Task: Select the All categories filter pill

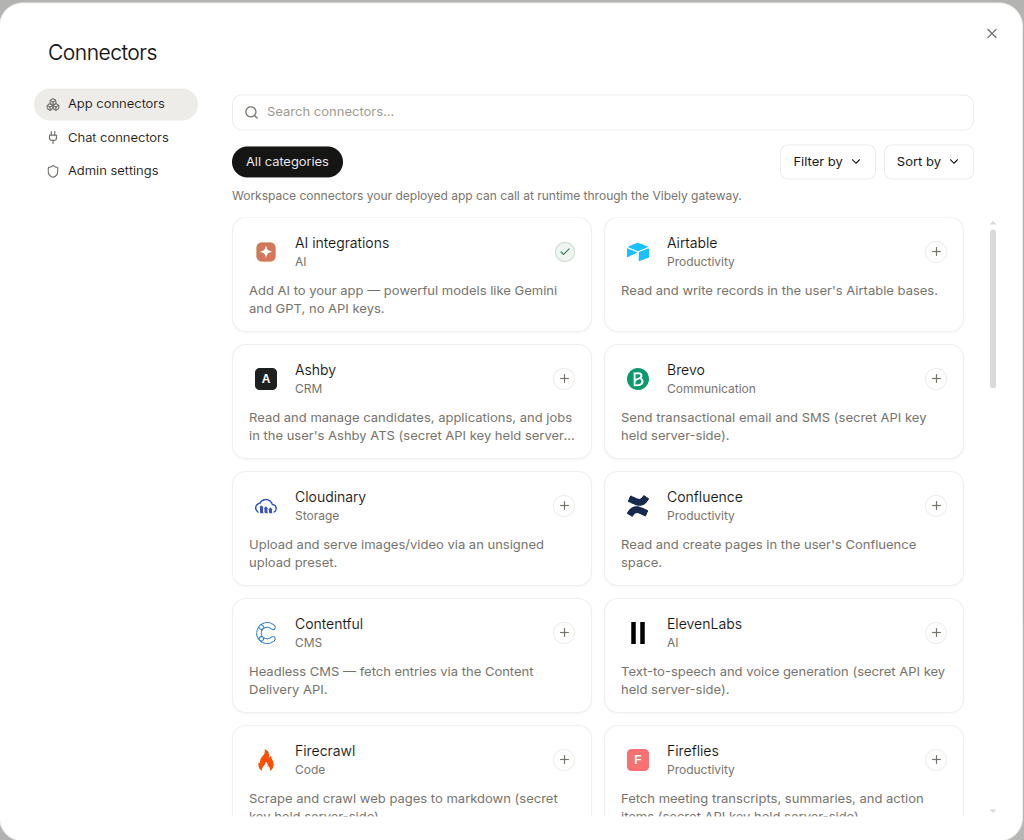Action: pyautogui.click(x=287, y=162)
